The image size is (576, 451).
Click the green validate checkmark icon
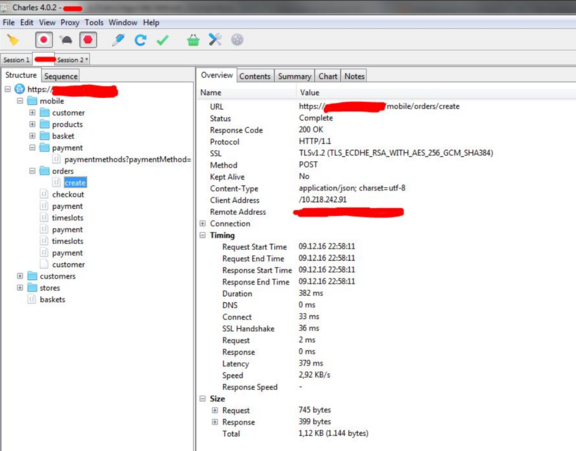tap(162, 40)
